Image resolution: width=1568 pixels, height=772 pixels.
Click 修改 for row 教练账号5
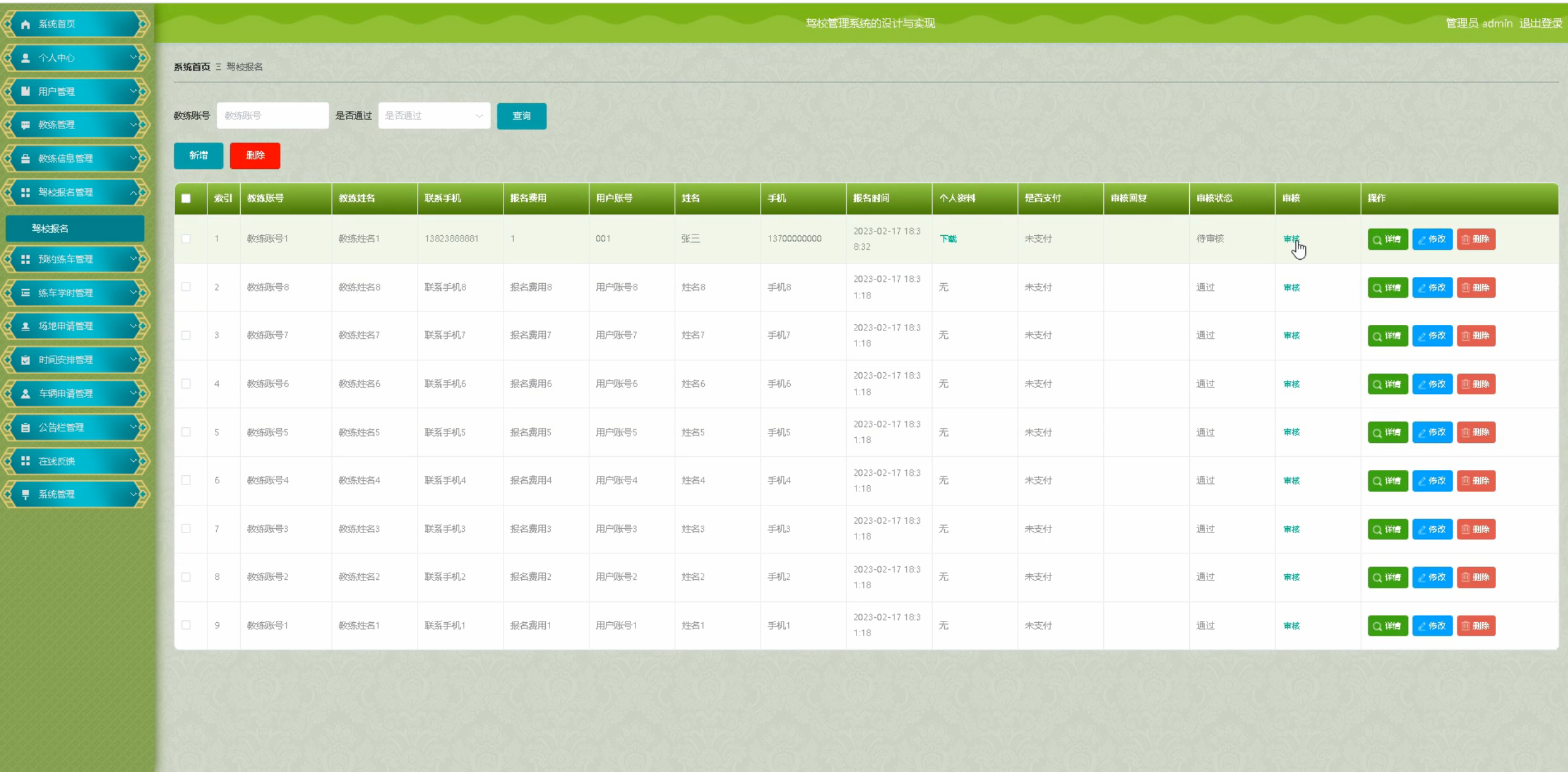1432,432
